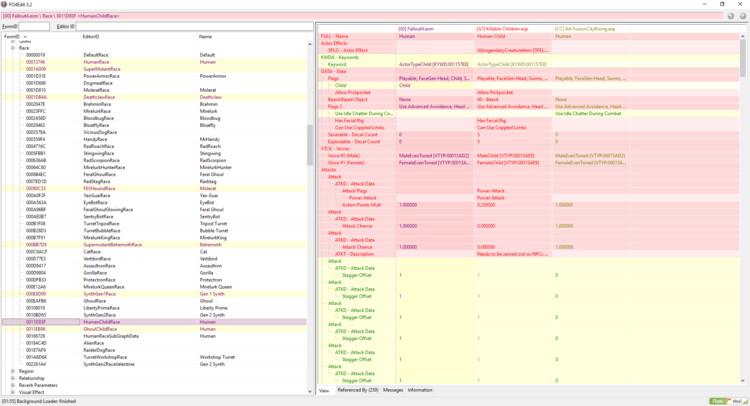
Task: Select the SynthGen2RaceValentine record
Action: tap(154, 364)
